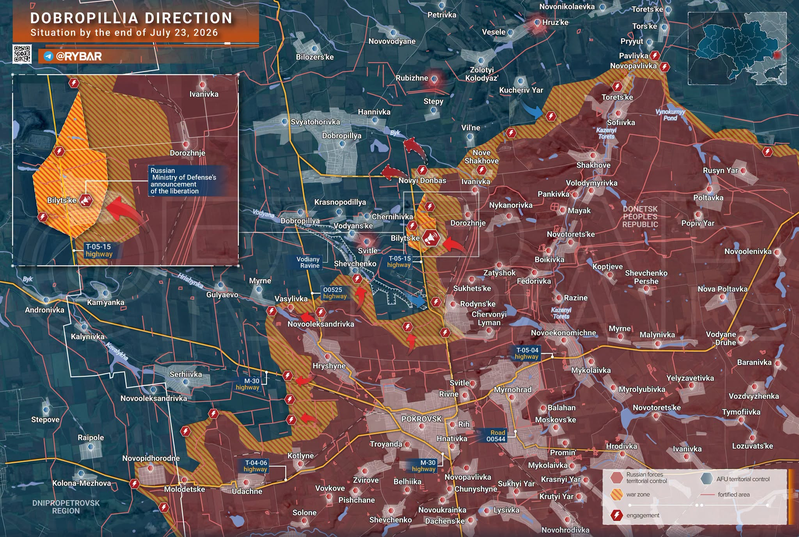The height and width of the screenshot is (537, 799).
Task: Click the Vodiany Ravine label
Action: (309, 262)
